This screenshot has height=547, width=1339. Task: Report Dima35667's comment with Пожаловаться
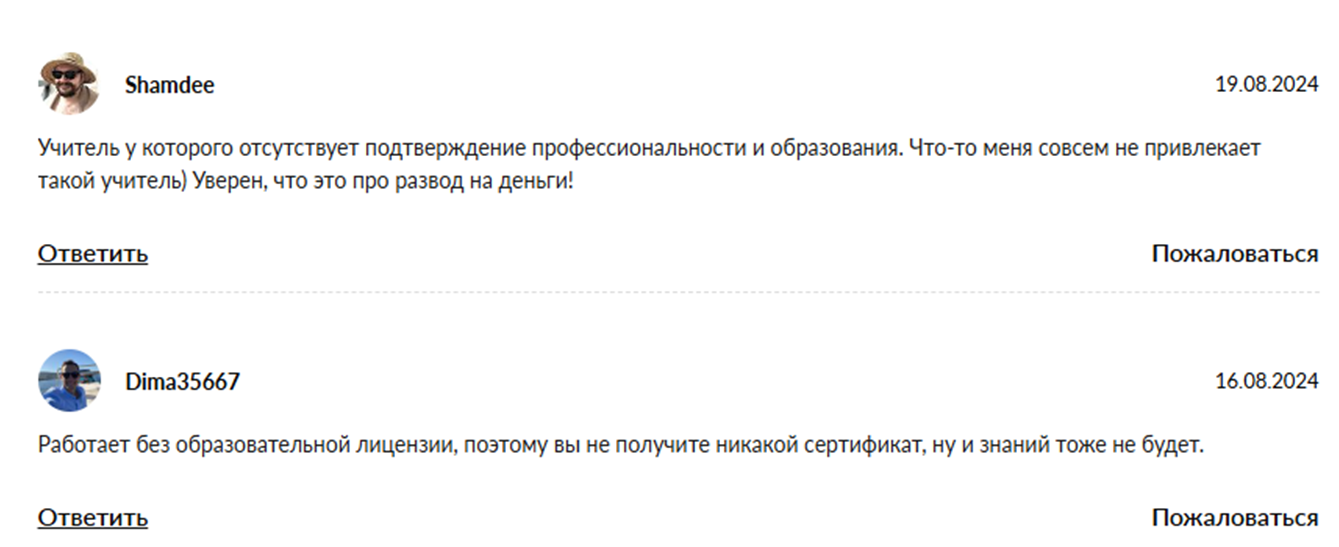pyautogui.click(x=1234, y=517)
